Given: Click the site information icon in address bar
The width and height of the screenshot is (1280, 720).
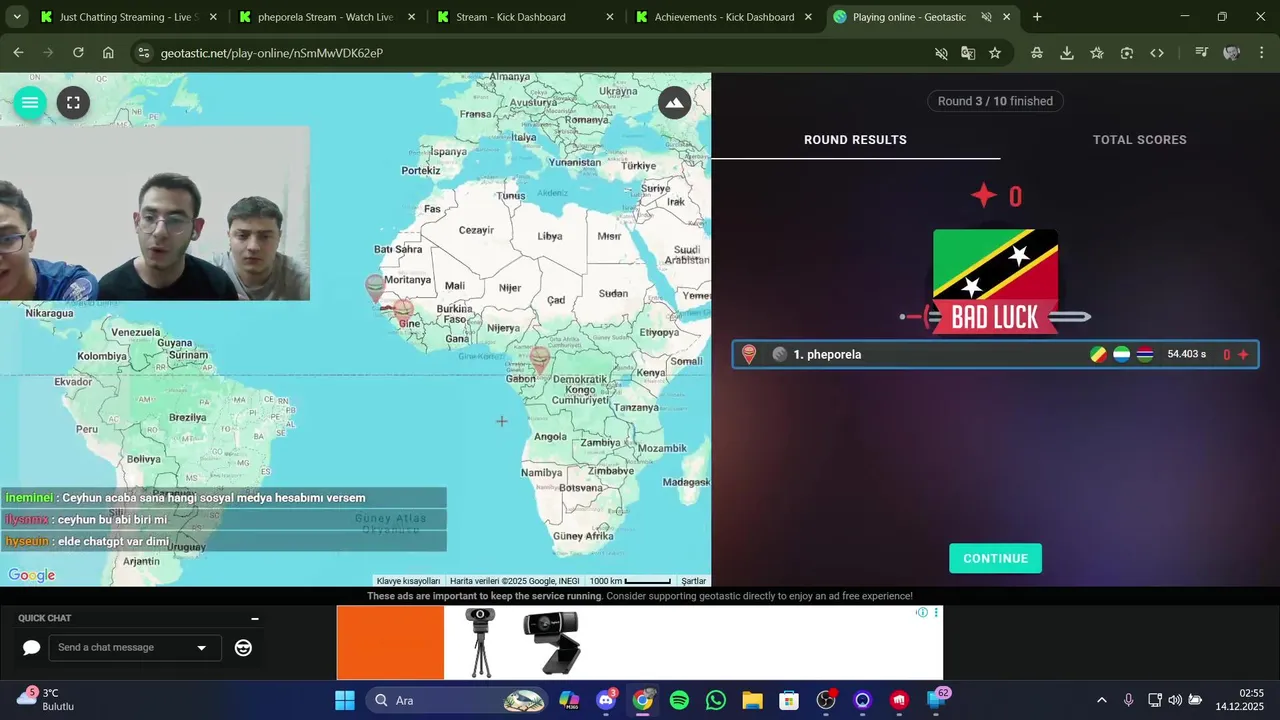Looking at the screenshot, I should 143,53.
